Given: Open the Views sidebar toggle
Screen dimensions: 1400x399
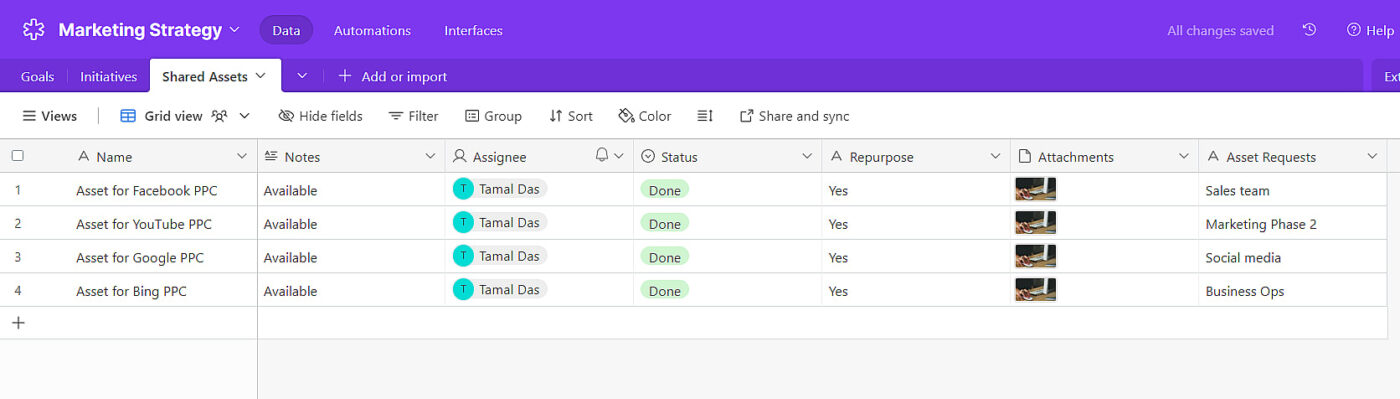Looking at the screenshot, I should coord(50,116).
